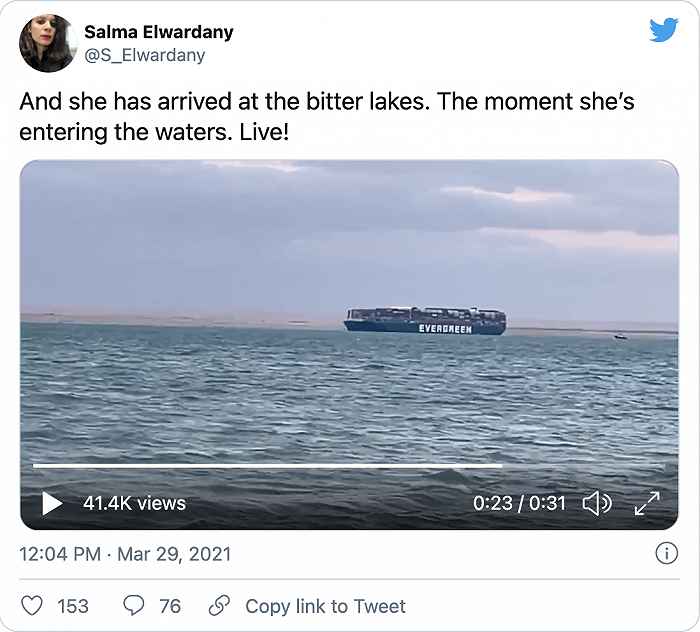This screenshot has width=700, height=632.
Task: Click the 41.4K views label
Action: click(x=134, y=503)
